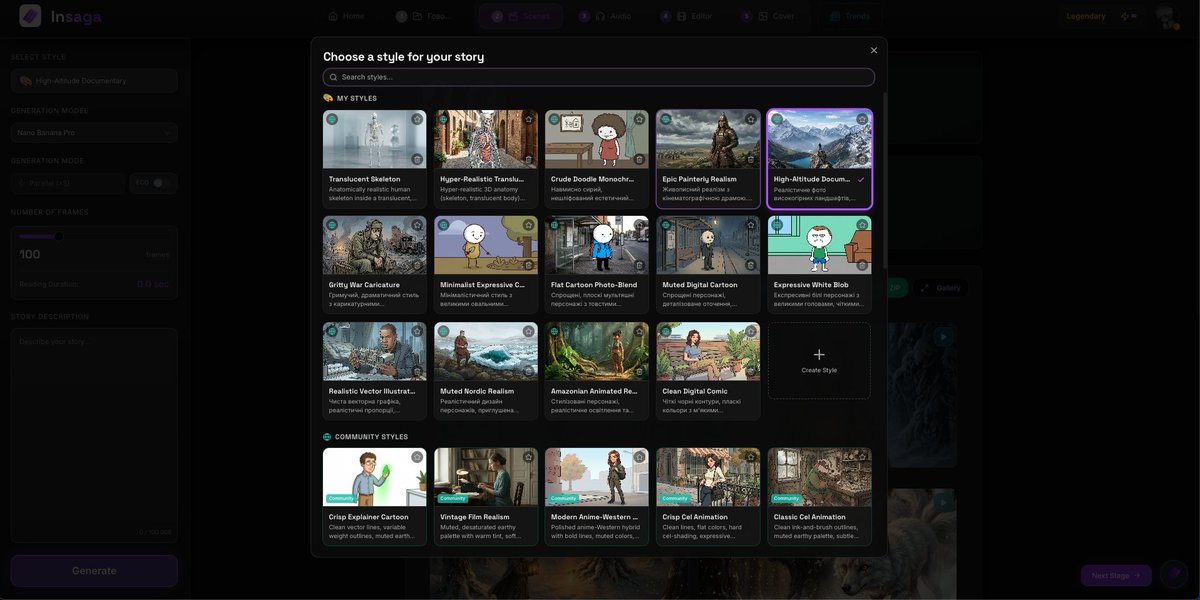
Task: Switch to the Audio tab
Action: click(606, 16)
